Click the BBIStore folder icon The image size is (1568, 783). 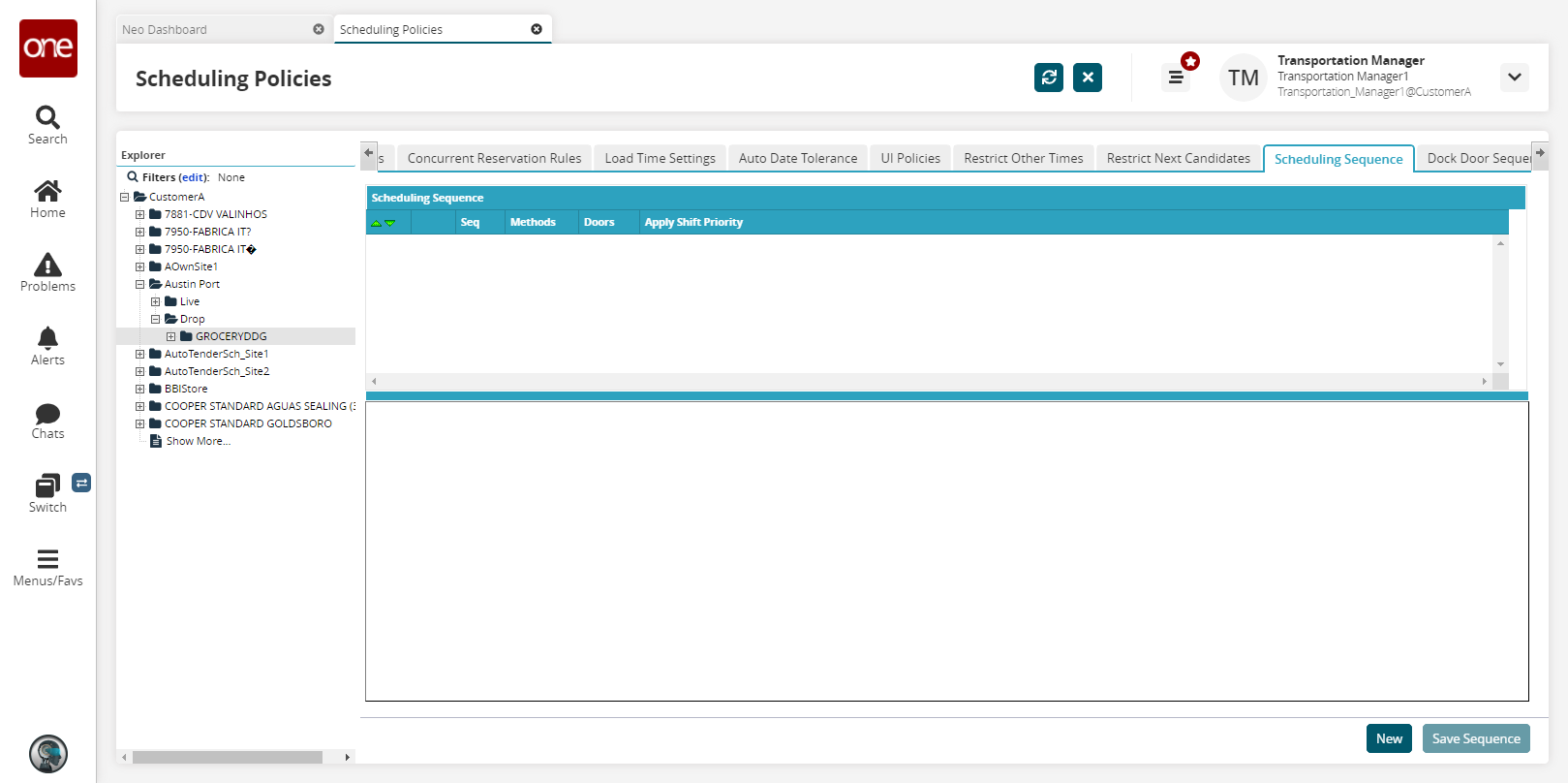155,389
